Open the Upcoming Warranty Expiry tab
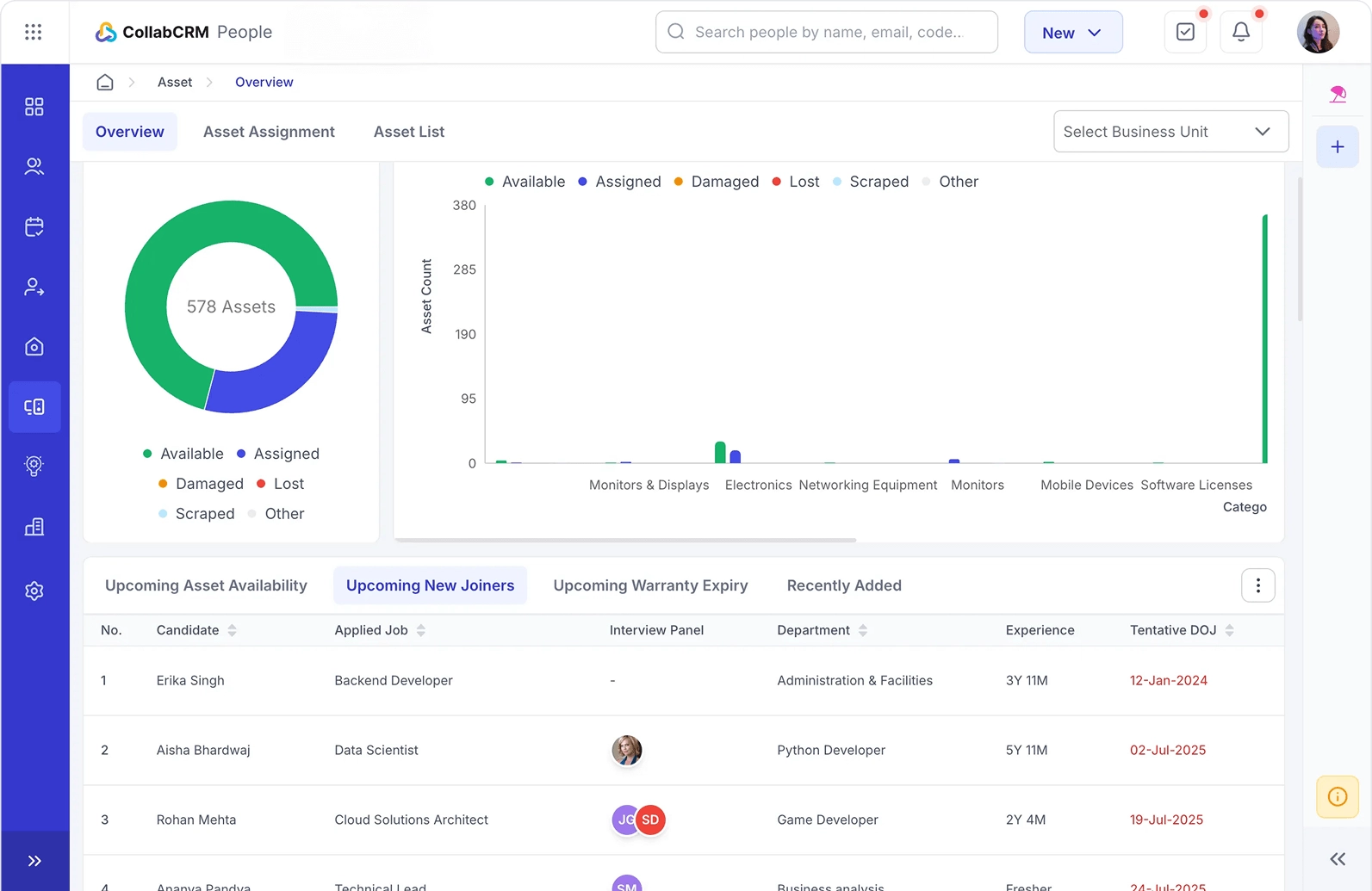This screenshot has width=1372, height=891. [x=650, y=585]
